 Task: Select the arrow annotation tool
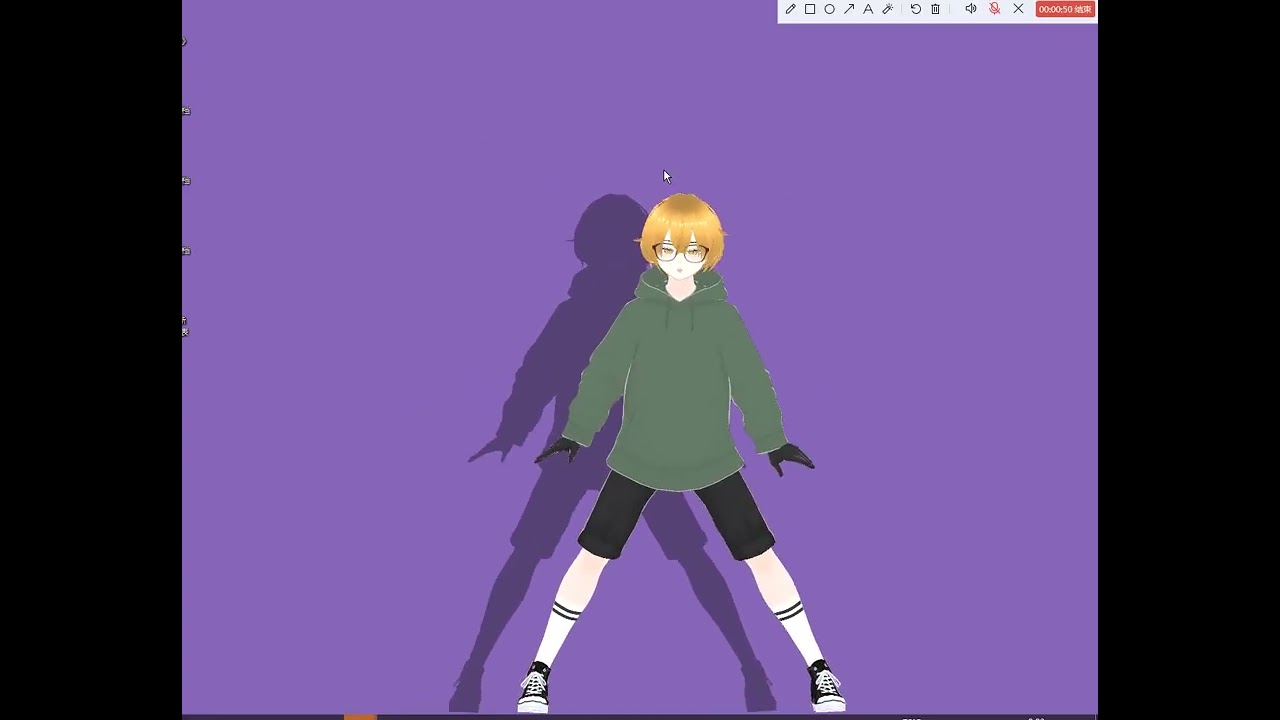[849, 9]
